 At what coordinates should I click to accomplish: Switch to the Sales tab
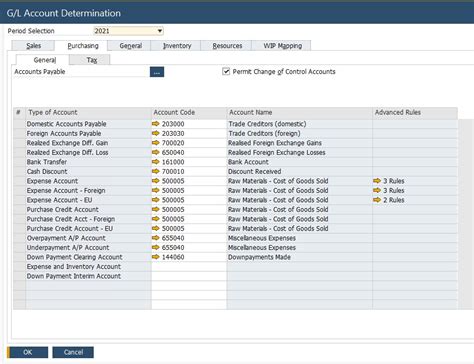point(33,46)
